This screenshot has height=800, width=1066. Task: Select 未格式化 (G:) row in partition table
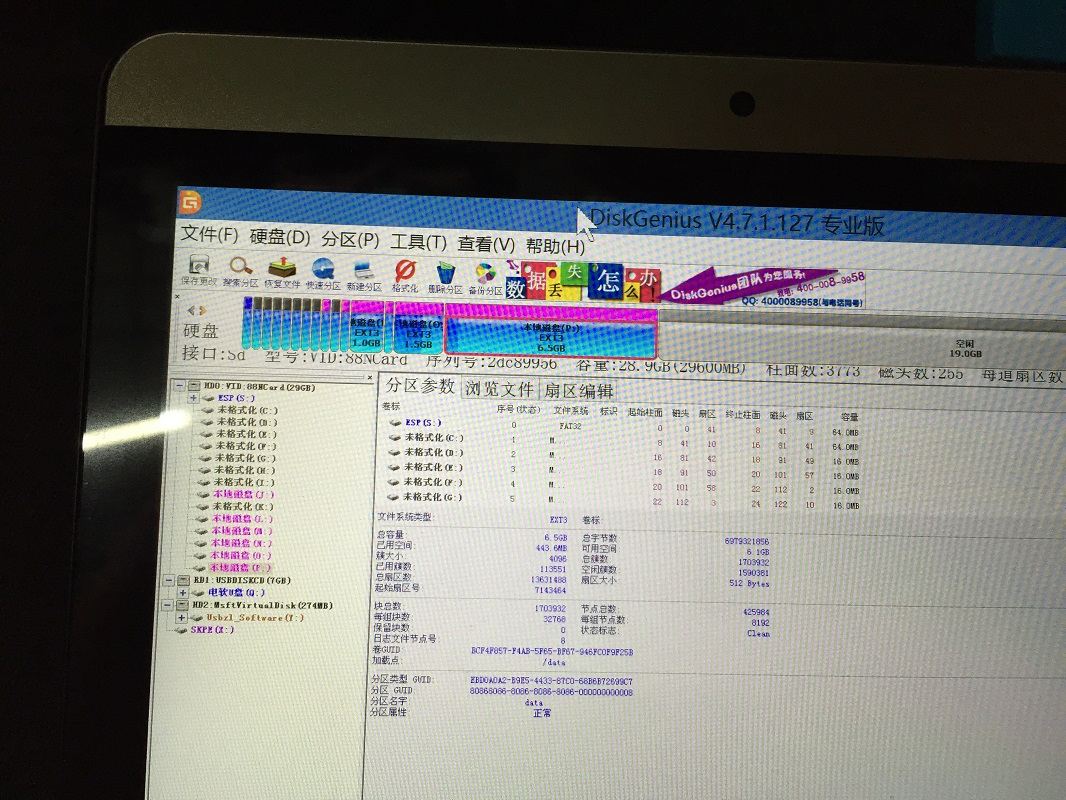(623, 500)
